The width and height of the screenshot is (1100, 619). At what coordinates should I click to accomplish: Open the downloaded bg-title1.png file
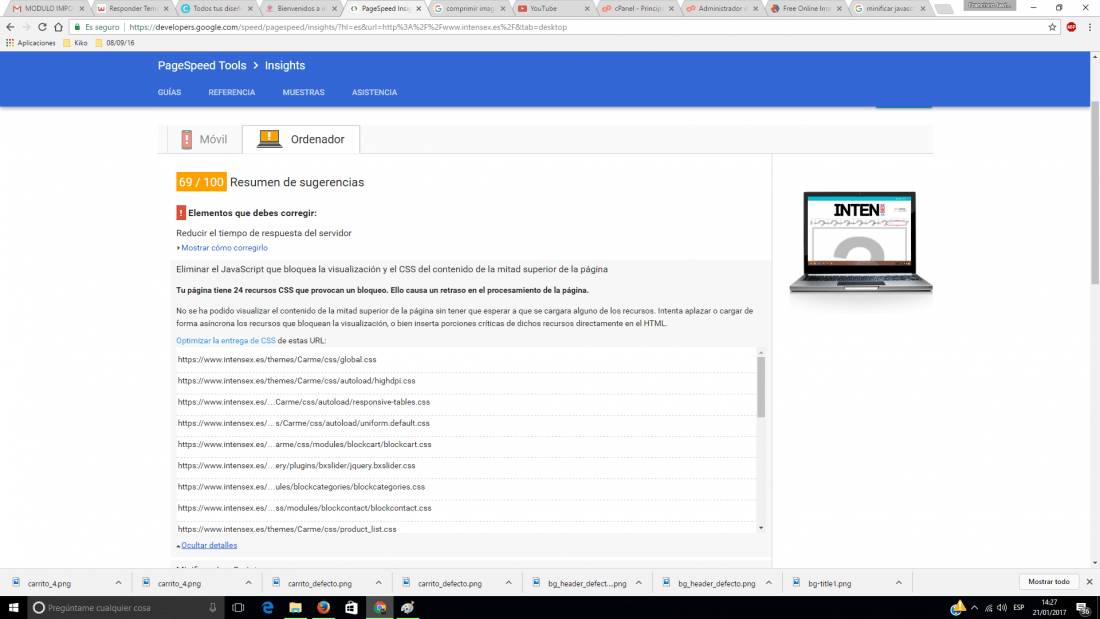coord(829,583)
